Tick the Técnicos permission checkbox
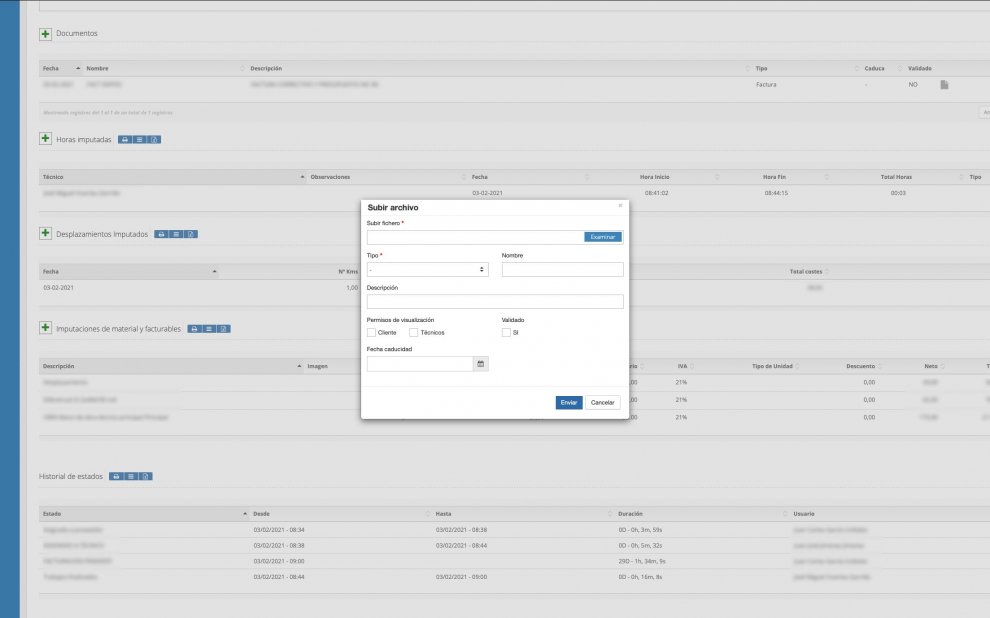990x618 pixels. (x=414, y=332)
